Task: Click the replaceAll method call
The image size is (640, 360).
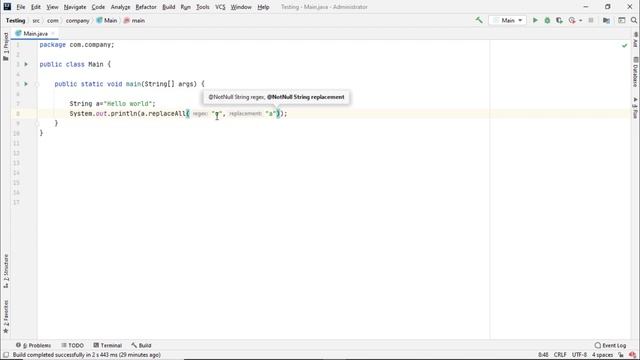Action: pos(167,113)
